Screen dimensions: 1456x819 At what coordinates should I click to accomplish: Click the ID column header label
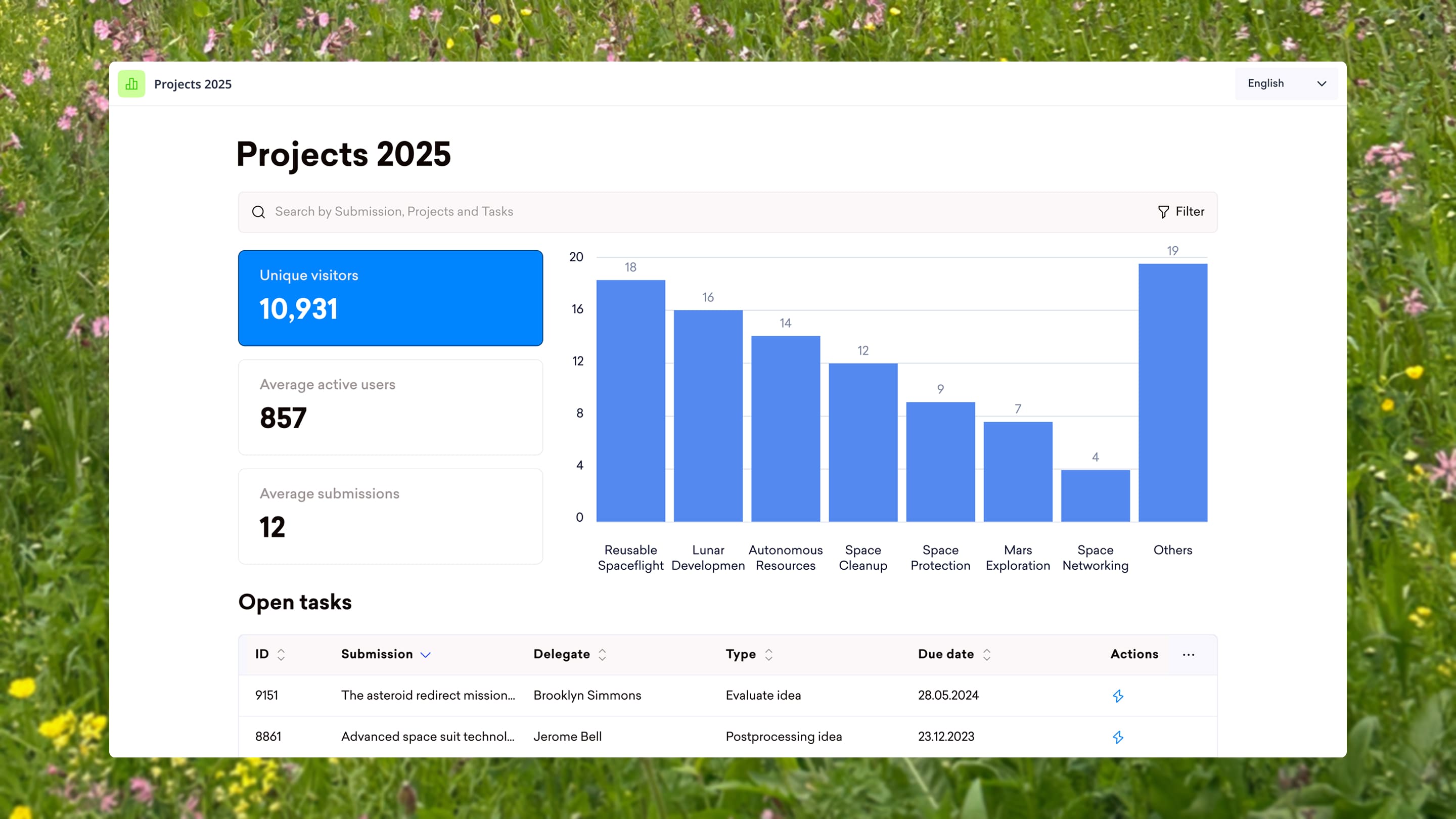click(262, 654)
